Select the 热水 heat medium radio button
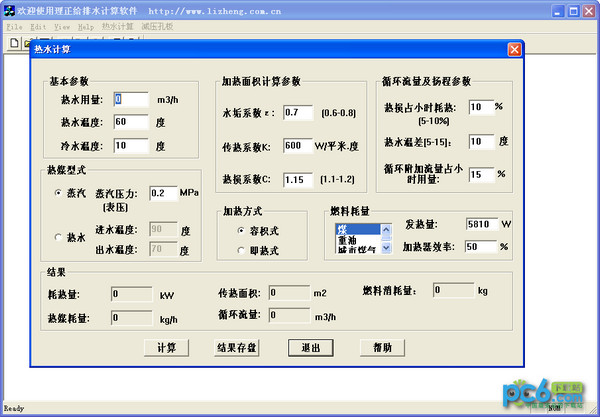 pyautogui.click(x=58, y=237)
